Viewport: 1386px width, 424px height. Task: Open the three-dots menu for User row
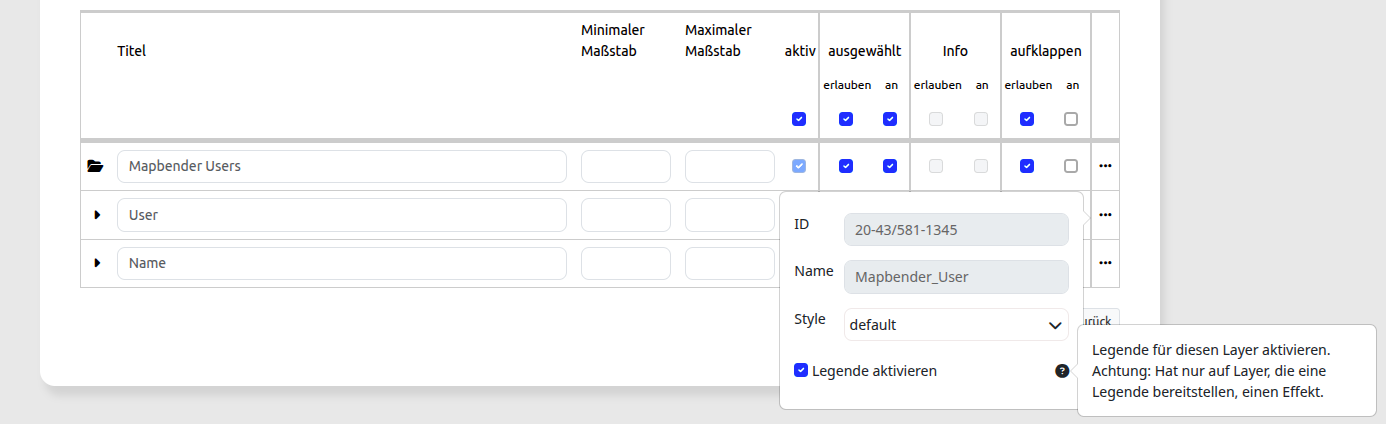click(1105, 215)
